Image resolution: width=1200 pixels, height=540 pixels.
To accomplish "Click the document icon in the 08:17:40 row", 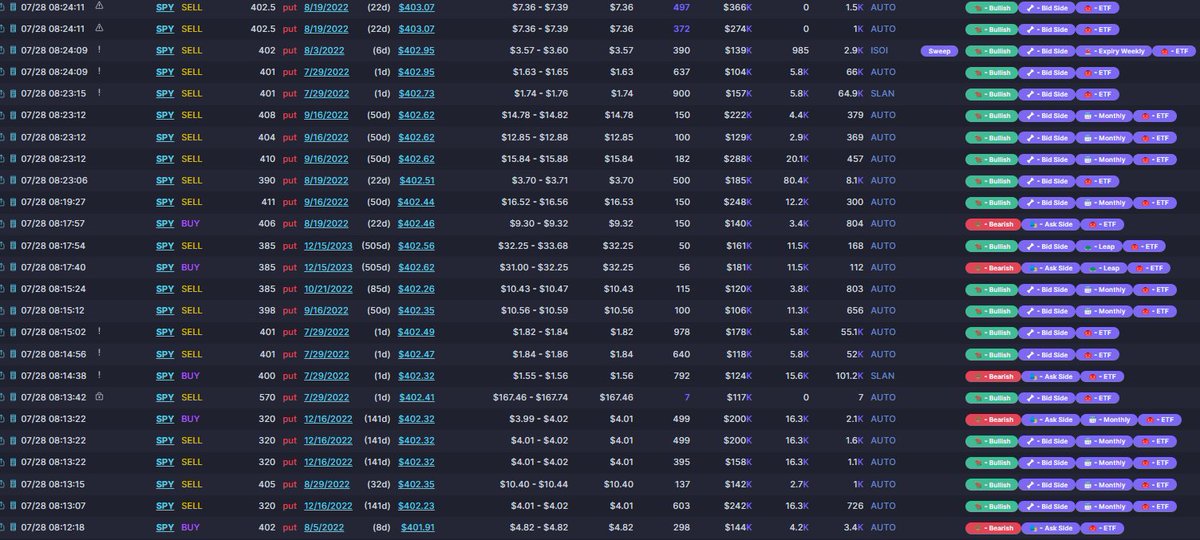I will [14, 267].
